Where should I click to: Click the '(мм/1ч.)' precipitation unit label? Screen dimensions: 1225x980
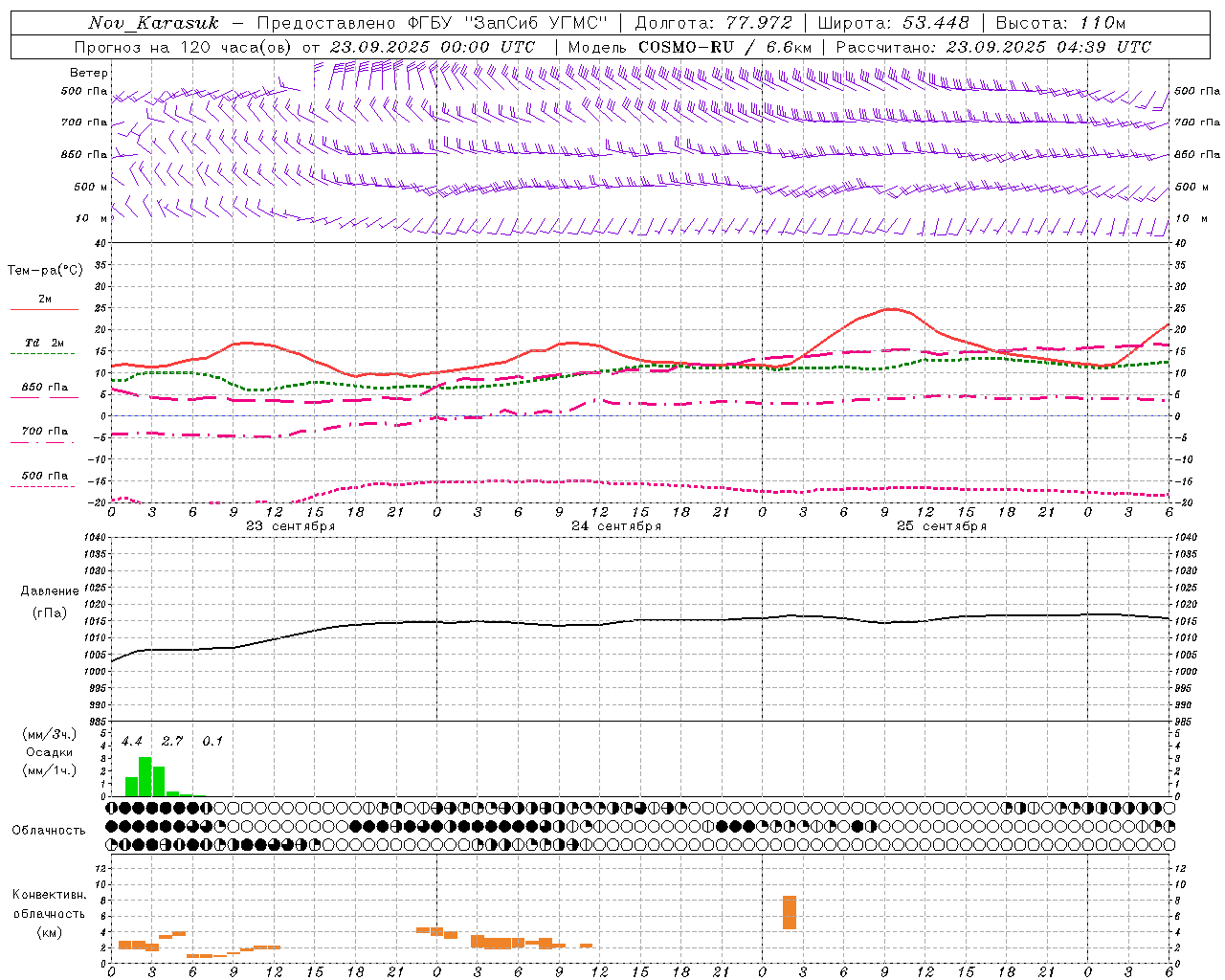click(x=51, y=770)
